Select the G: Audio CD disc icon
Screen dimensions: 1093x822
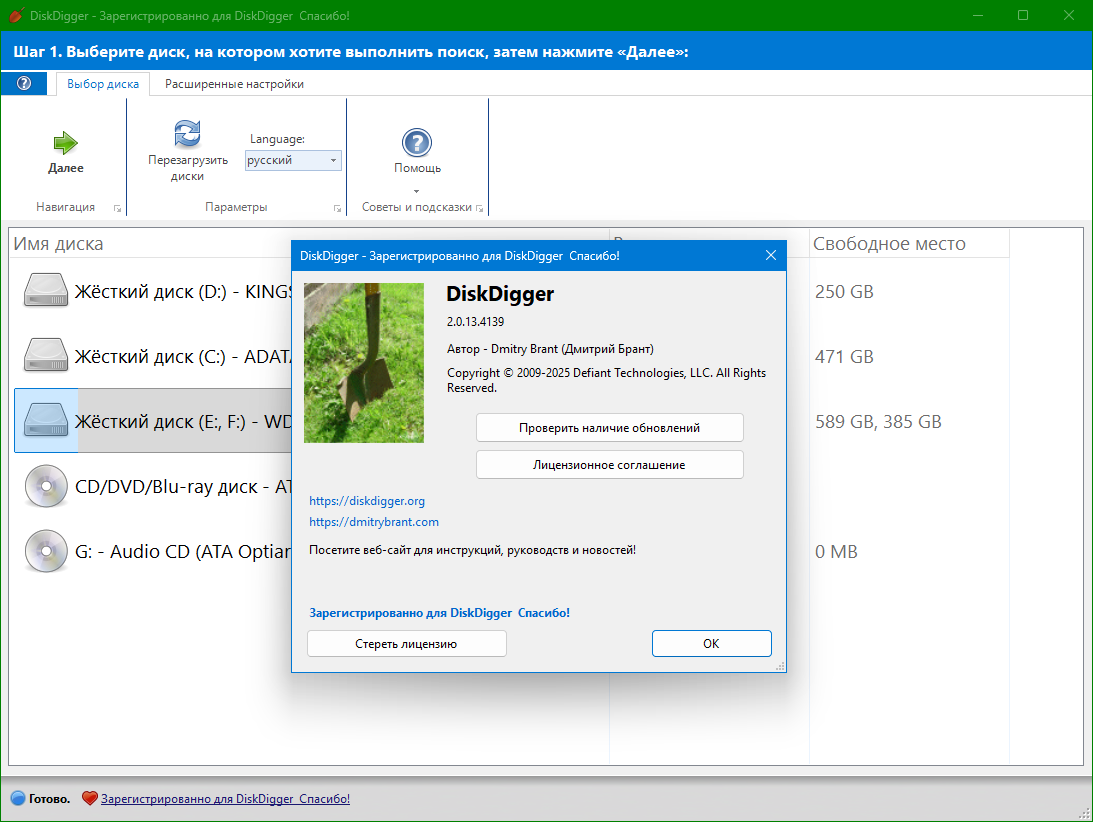tap(46, 551)
